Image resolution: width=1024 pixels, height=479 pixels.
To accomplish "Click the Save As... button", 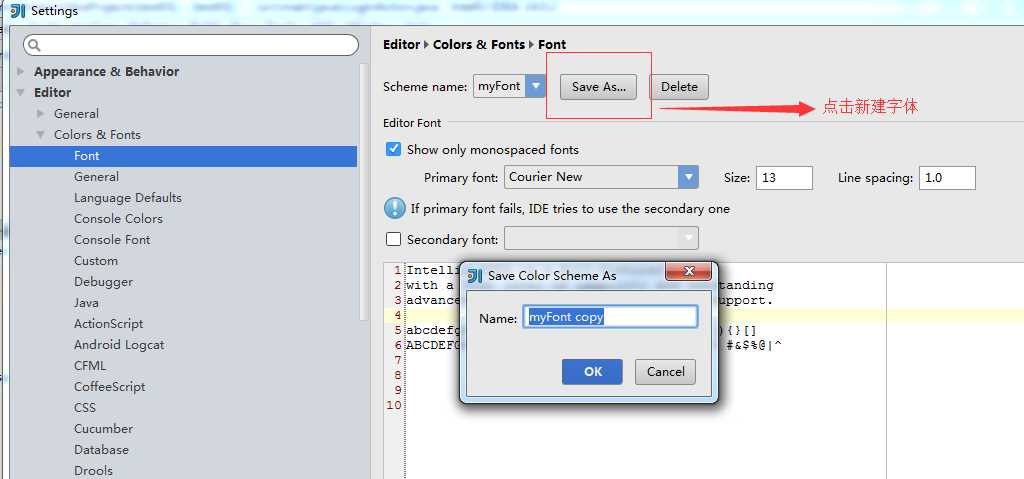I will (x=599, y=86).
